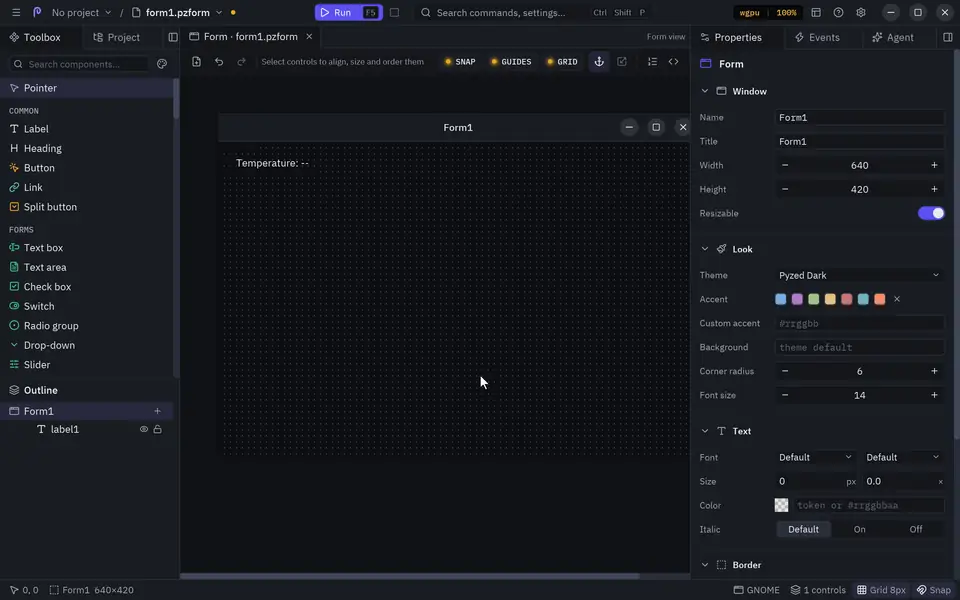Switch to the Agent tab

click(x=893, y=37)
